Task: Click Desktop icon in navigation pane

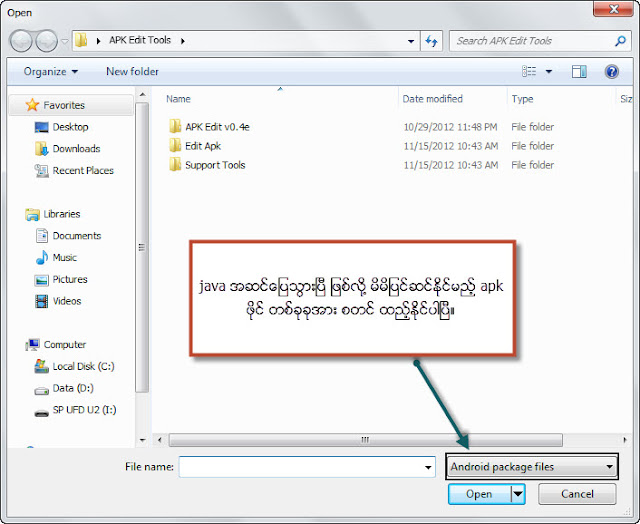Action: (x=42, y=127)
